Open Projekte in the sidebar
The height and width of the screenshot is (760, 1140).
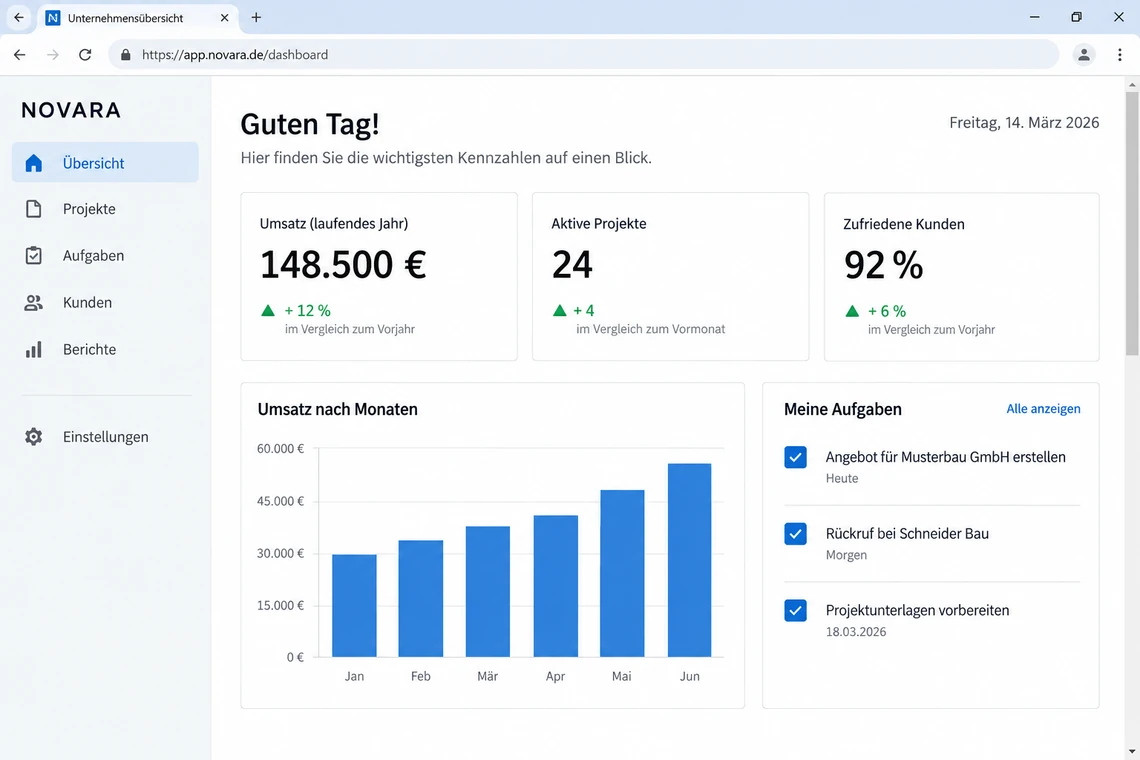tap(105, 209)
